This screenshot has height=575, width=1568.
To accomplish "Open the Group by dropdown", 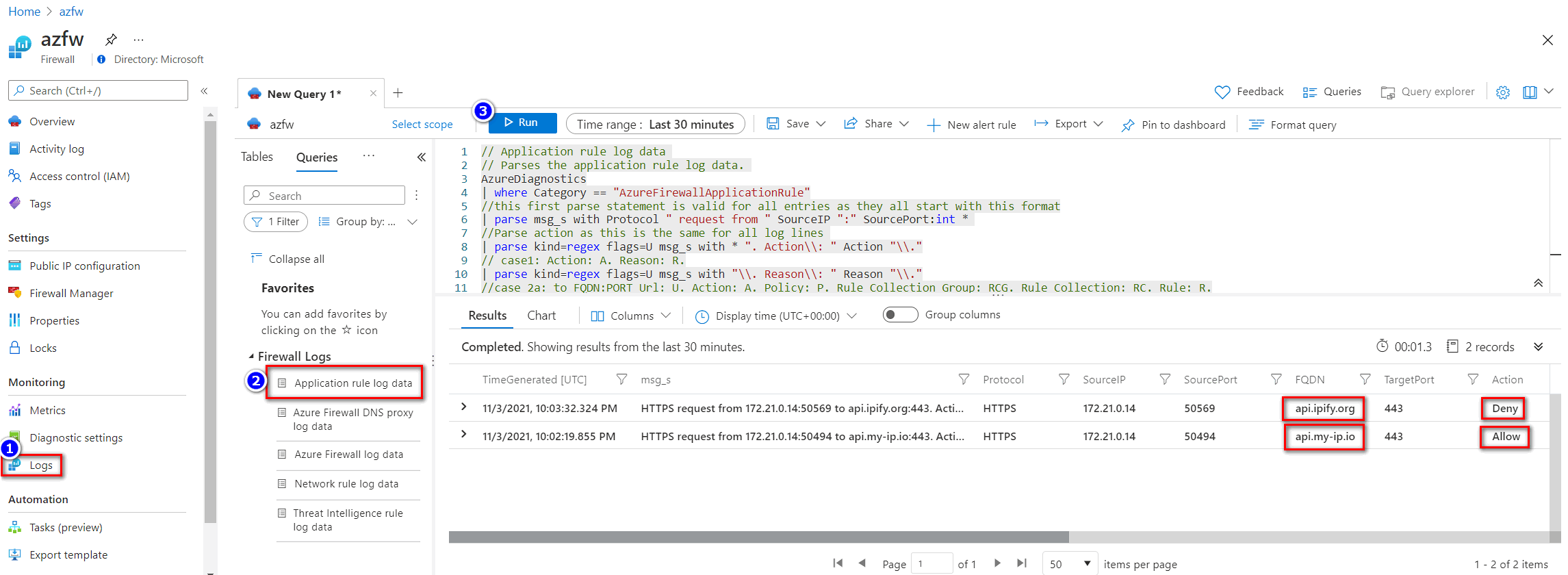I will coord(368,222).
